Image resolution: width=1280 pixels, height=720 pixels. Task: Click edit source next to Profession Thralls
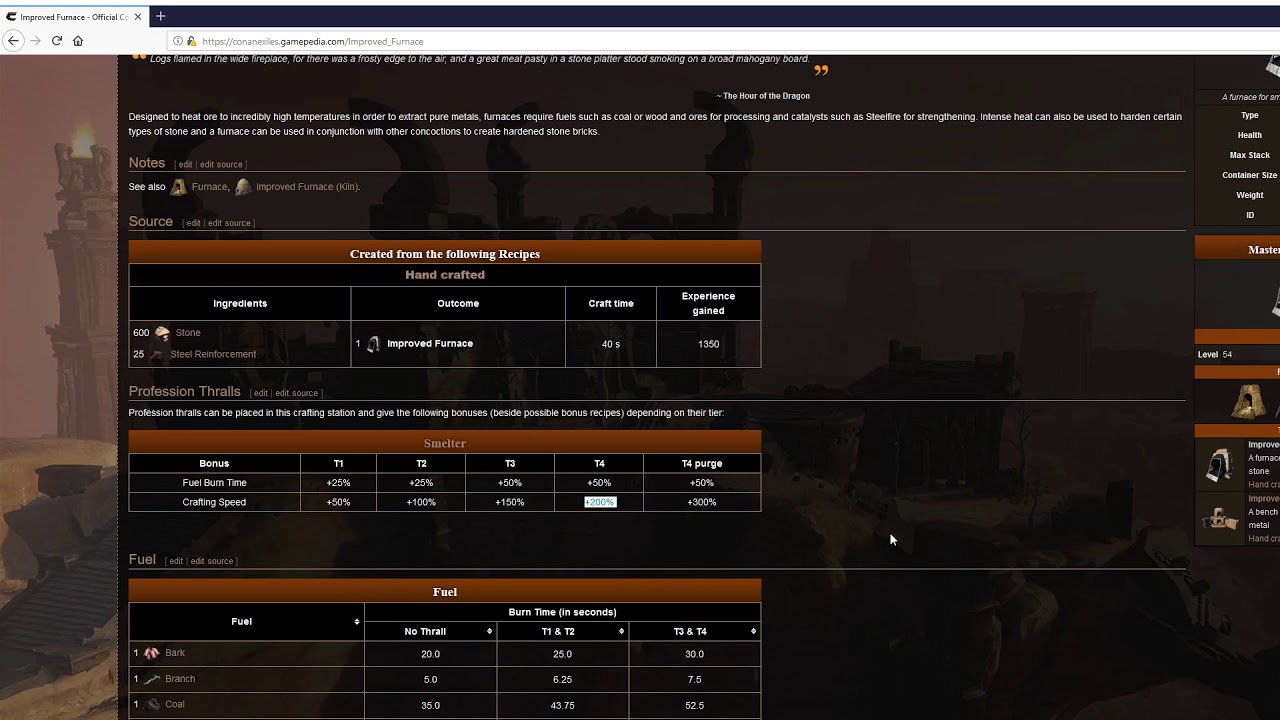(296, 393)
